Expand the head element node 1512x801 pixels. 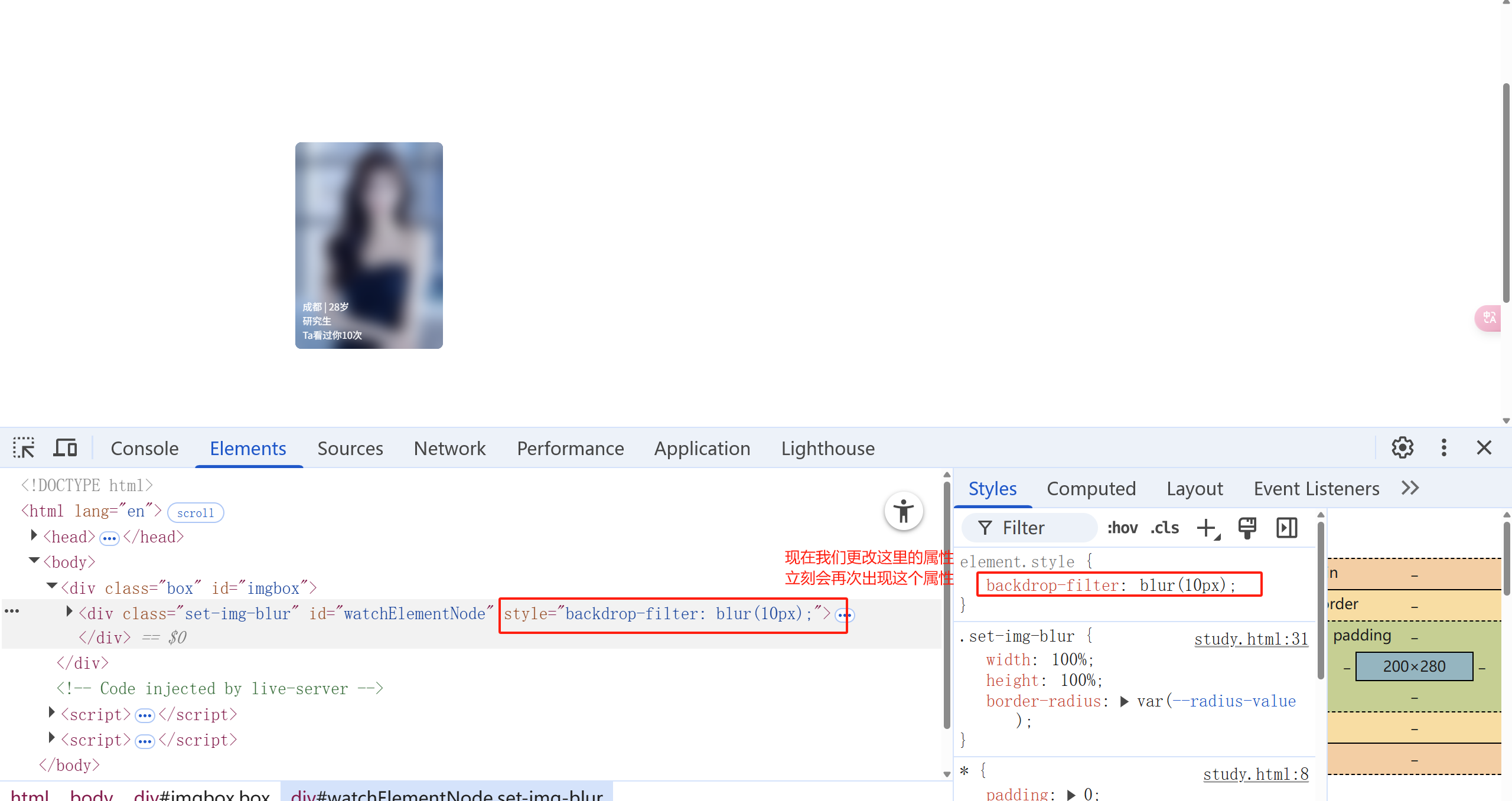(x=34, y=536)
